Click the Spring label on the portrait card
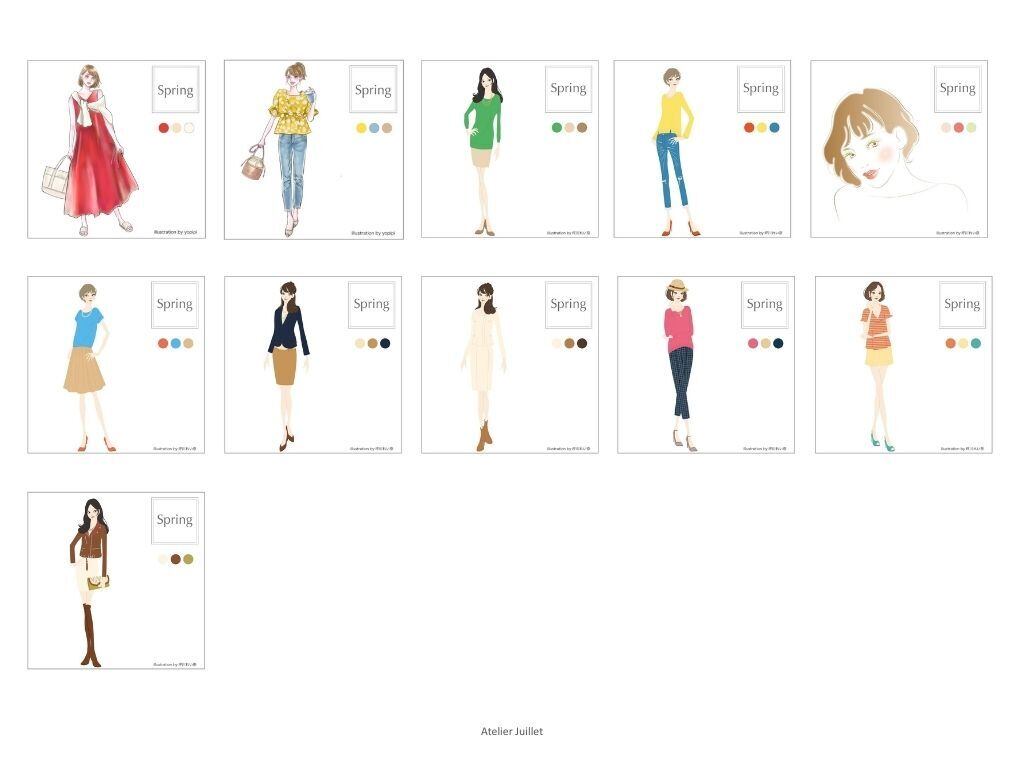The image size is (1024, 768). coord(957,89)
